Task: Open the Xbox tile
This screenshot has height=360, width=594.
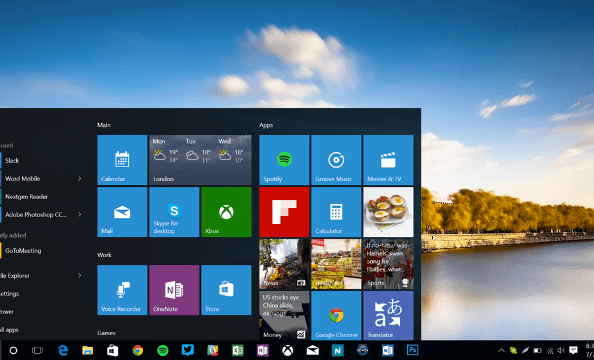Action: pos(226,212)
